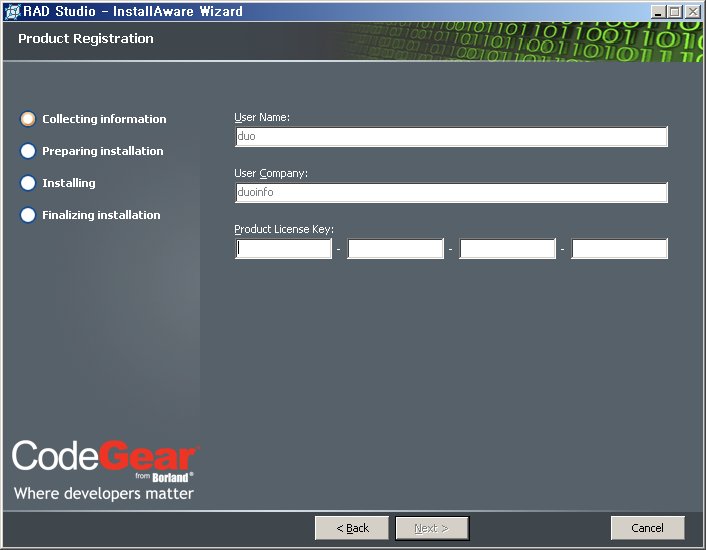
Task: Maximize the InstallAware Wizard window
Action: 675,12
